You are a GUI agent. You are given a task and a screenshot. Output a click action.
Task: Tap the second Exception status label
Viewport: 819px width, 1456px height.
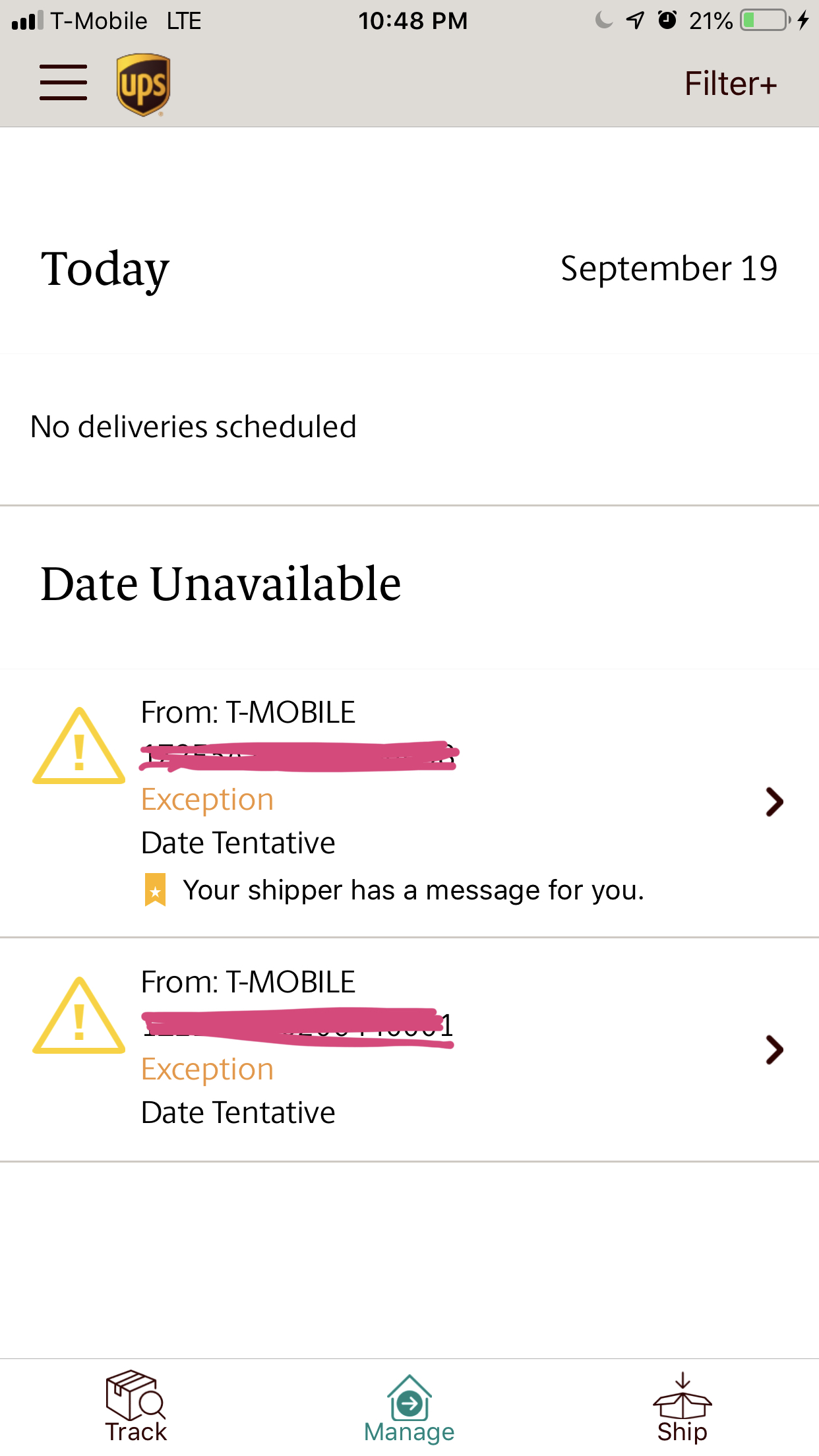click(x=207, y=1069)
